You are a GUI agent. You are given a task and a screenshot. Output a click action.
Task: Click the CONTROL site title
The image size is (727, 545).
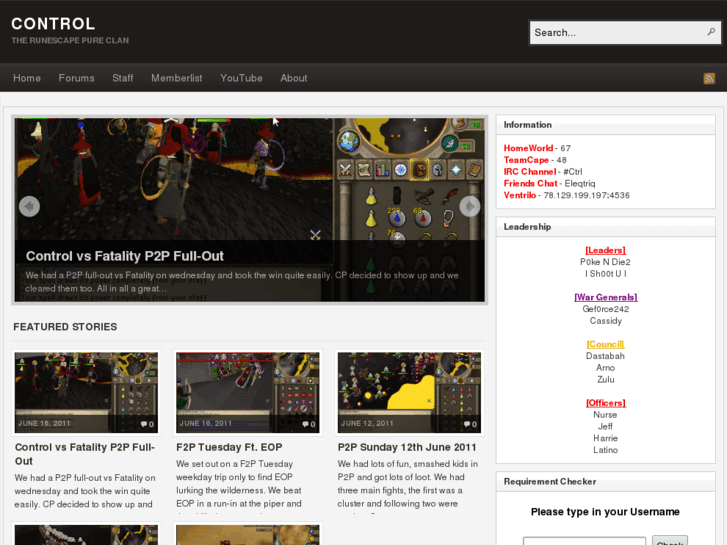coord(53,24)
